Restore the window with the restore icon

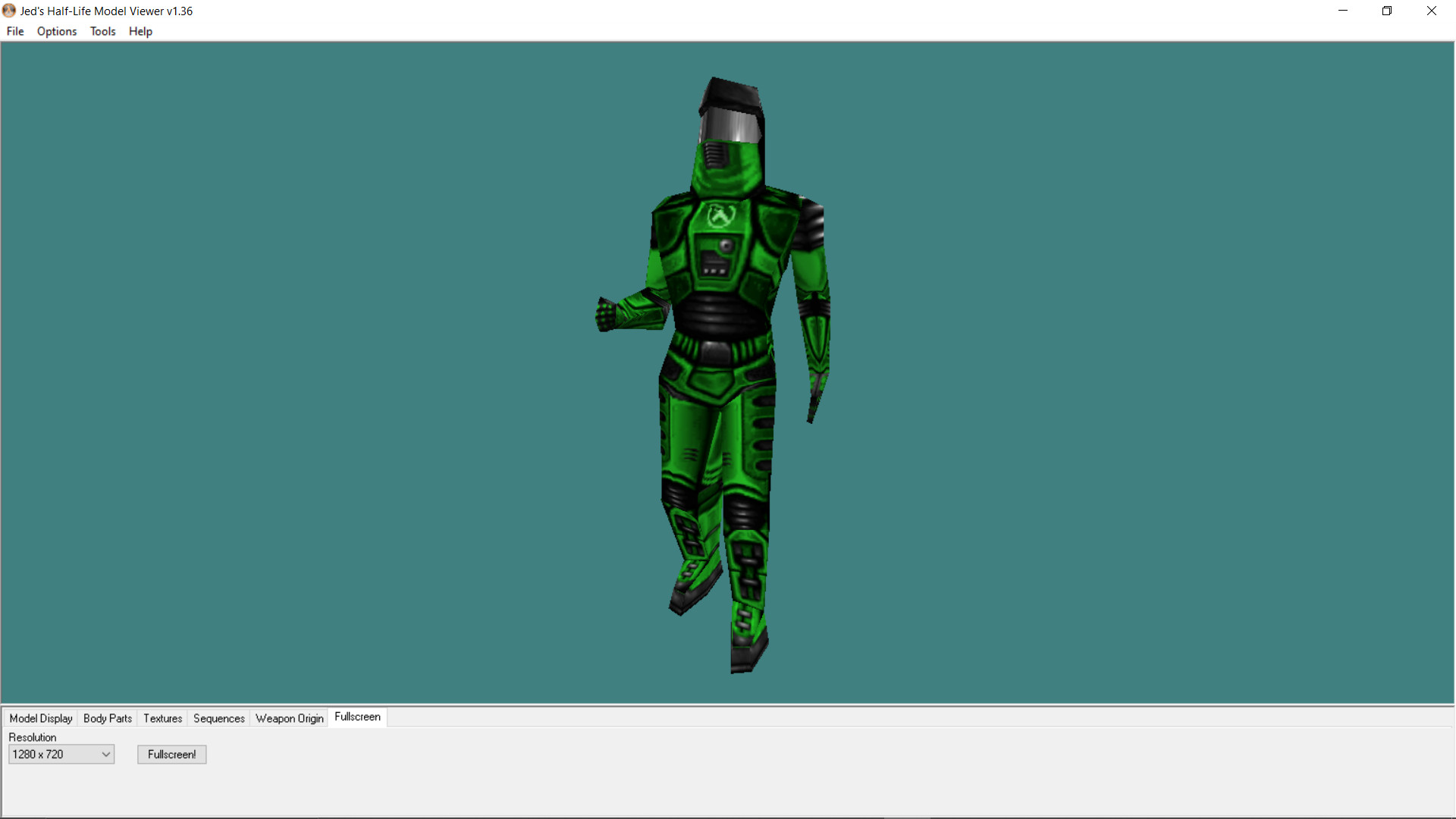1387,11
